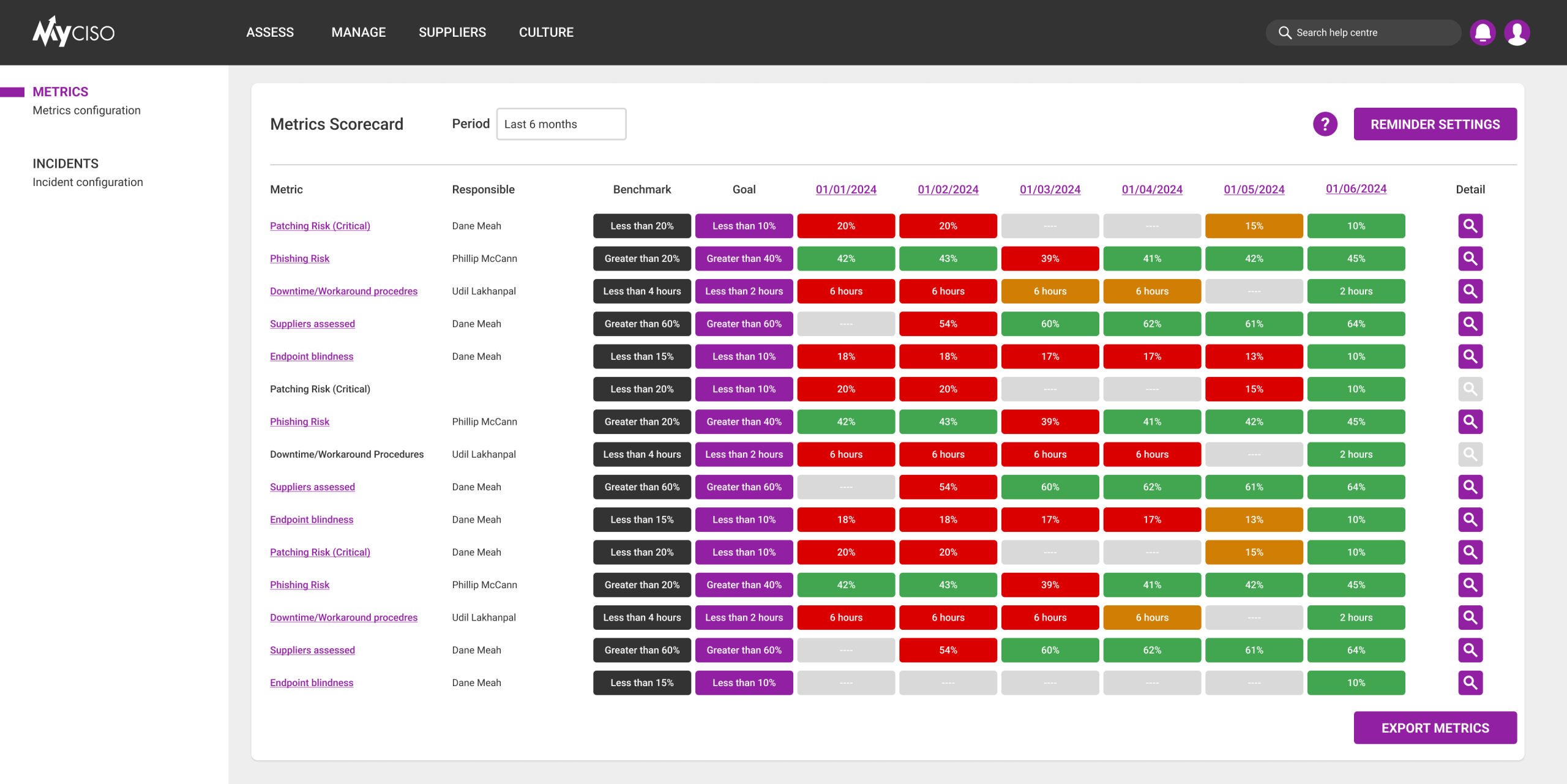The width and height of the screenshot is (1567, 784).
Task: Open detail magnifier for first Patching Risk row
Action: pyautogui.click(x=1470, y=226)
